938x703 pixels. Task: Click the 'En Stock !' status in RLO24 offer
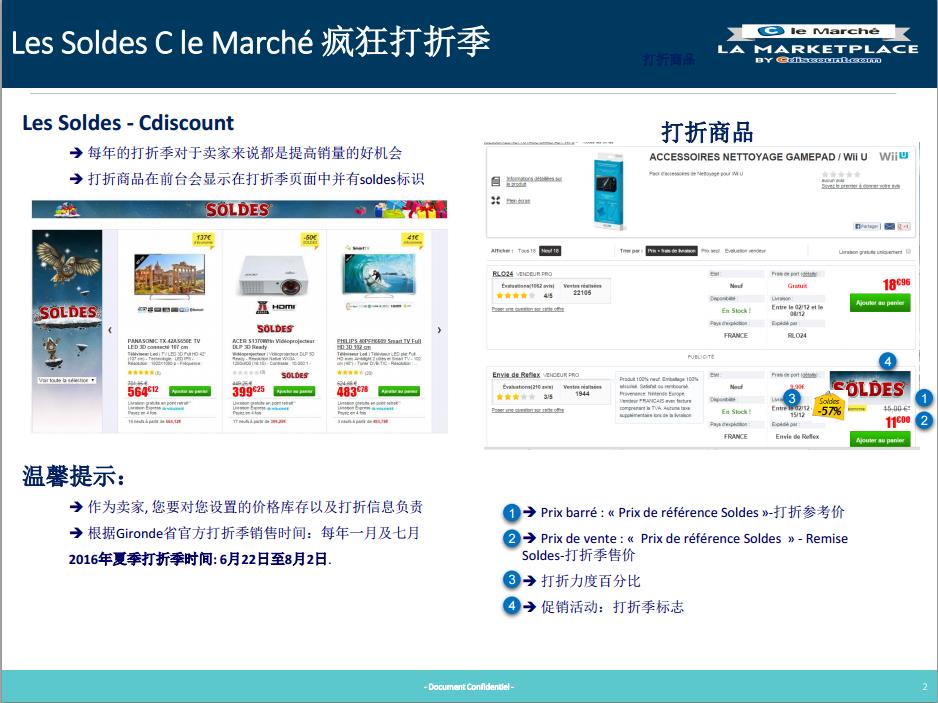pyautogui.click(x=736, y=311)
